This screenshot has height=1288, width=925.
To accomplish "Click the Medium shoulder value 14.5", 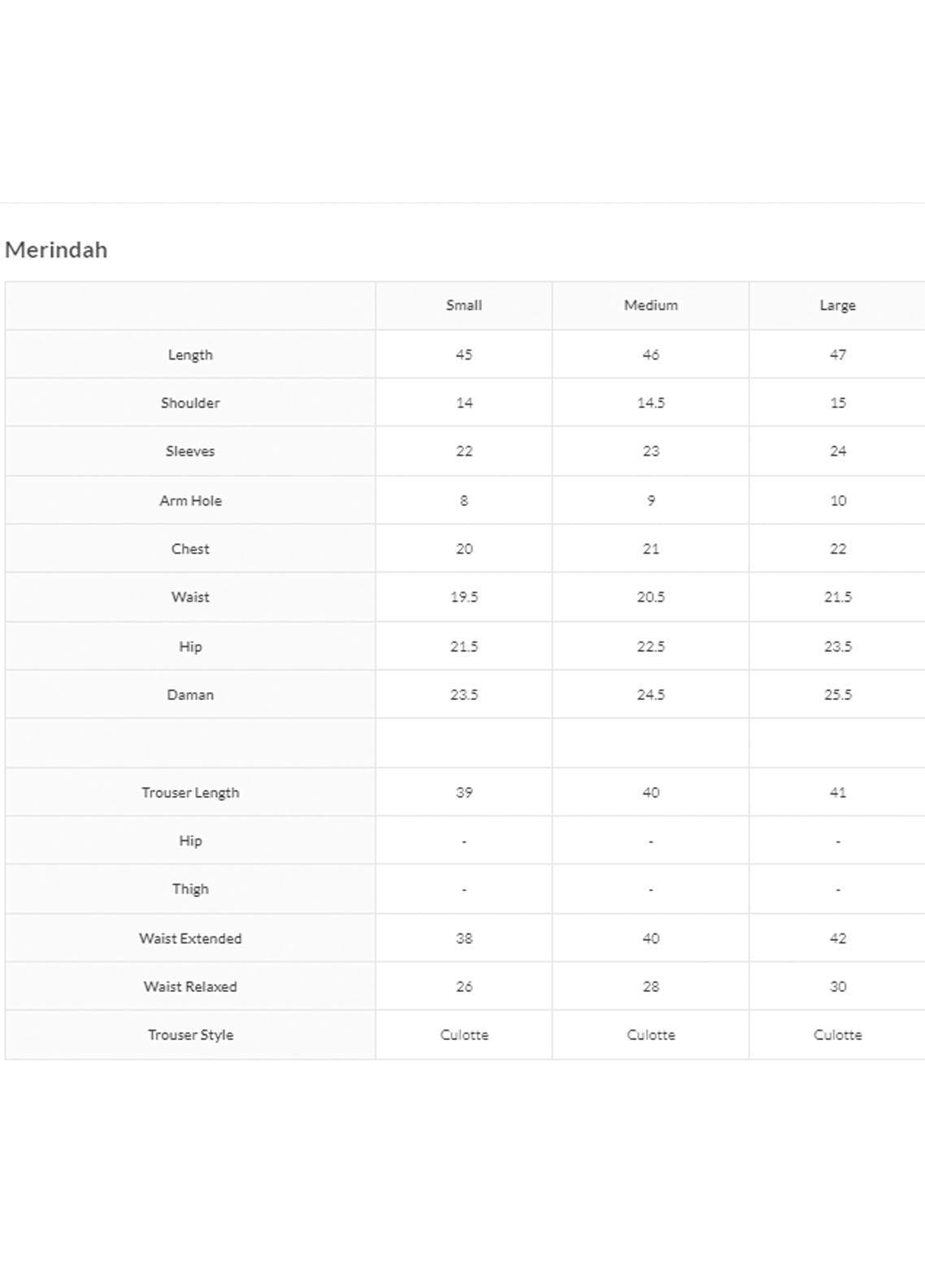I will [x=650, y=402].
